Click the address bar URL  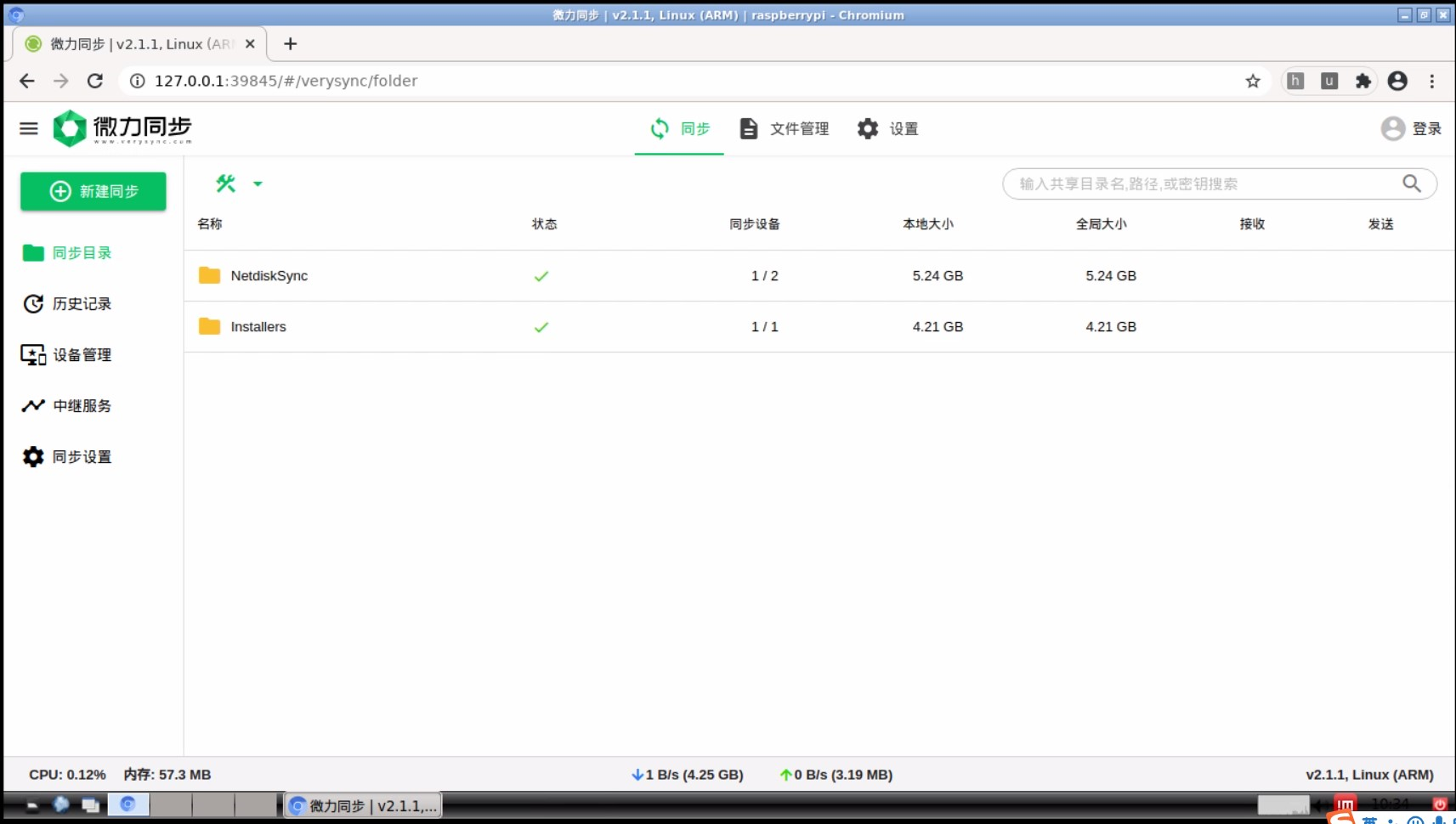point(286,81)
